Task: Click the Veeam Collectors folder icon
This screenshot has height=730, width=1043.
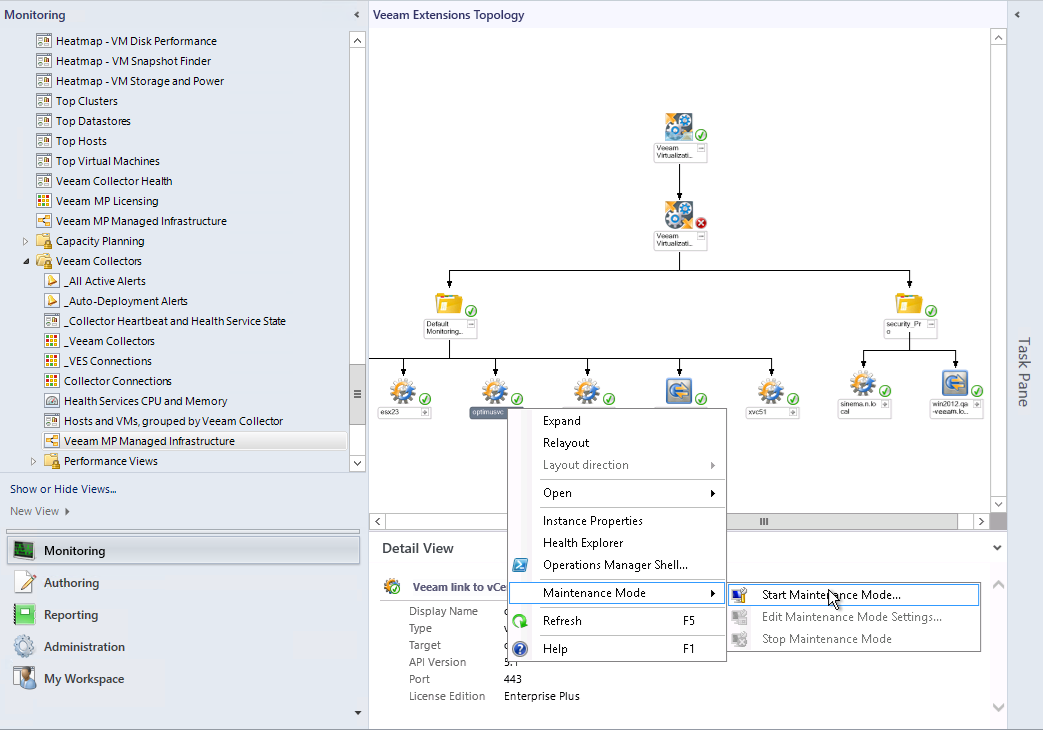Action: tap(44, 261)
